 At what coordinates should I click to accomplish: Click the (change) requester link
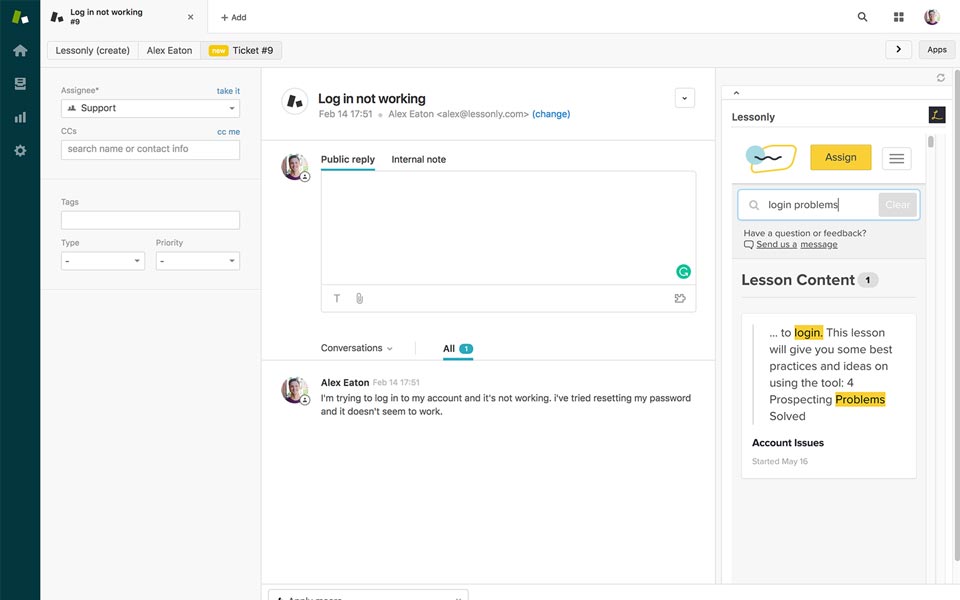[x=551, y=114]
